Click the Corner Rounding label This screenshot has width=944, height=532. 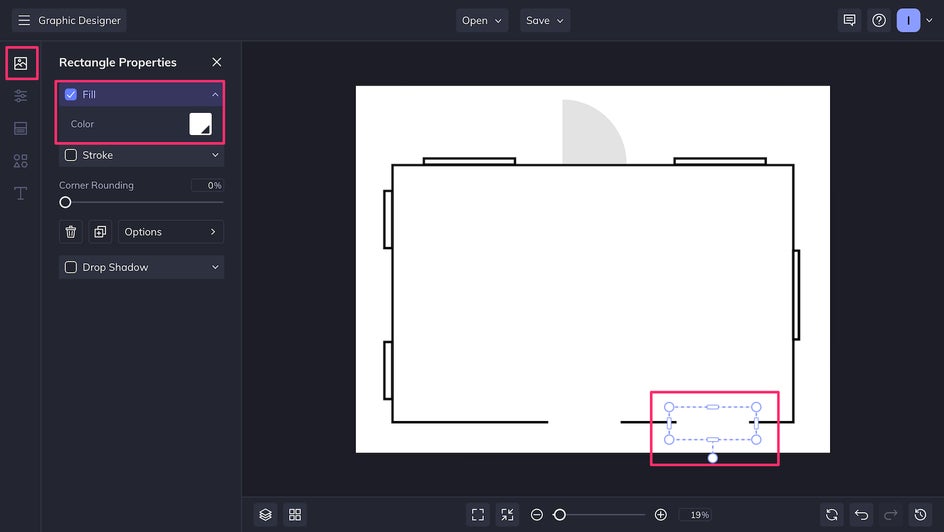(x=96, y=185)
